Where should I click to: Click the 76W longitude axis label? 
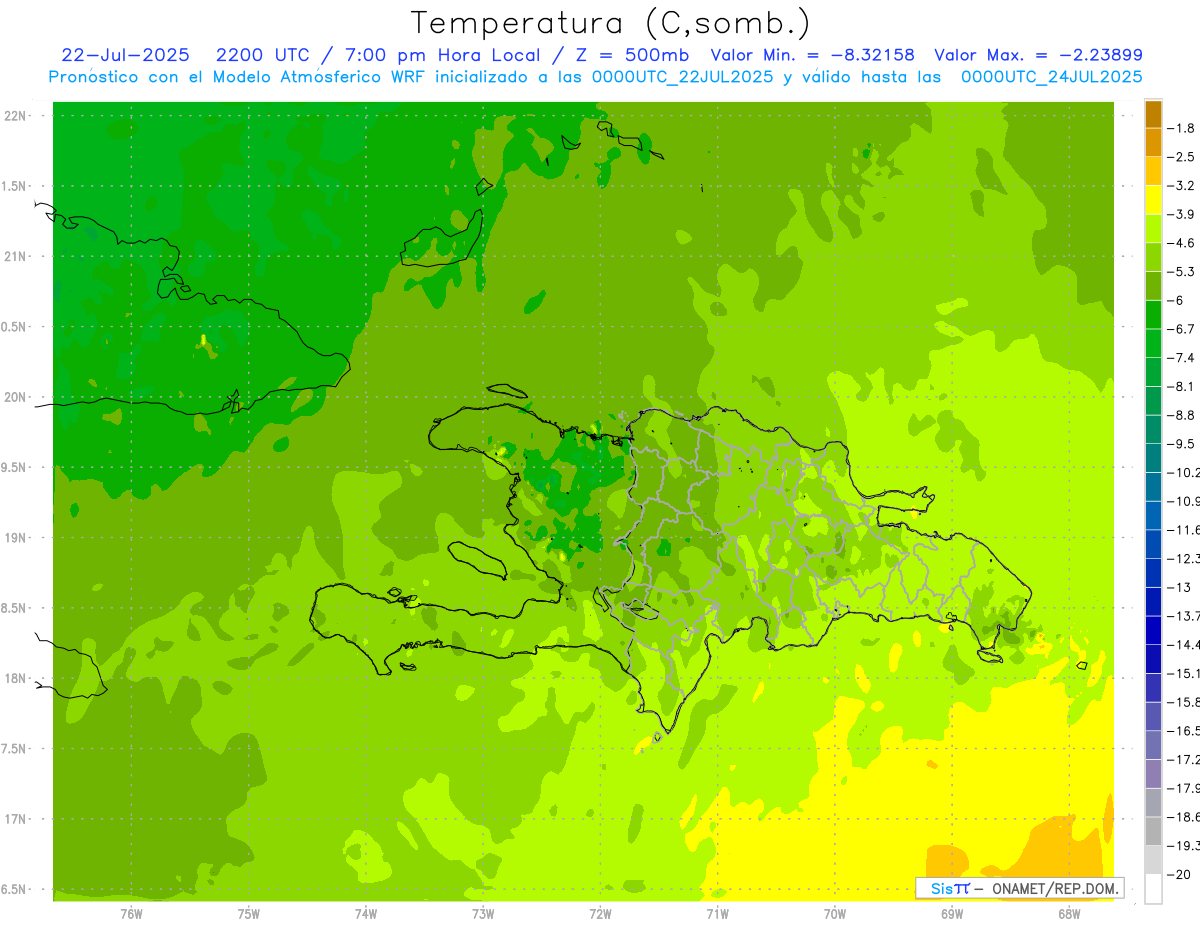(x=131, y=913)
